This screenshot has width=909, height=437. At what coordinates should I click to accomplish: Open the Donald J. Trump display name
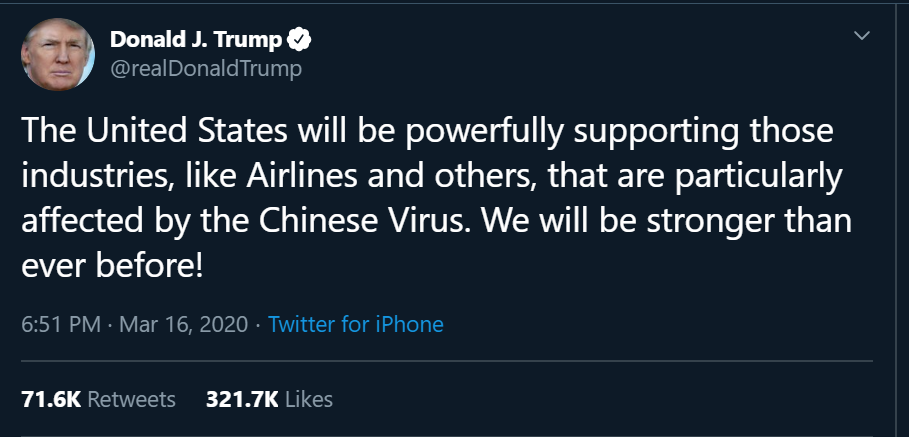click(x=196, y=40)
